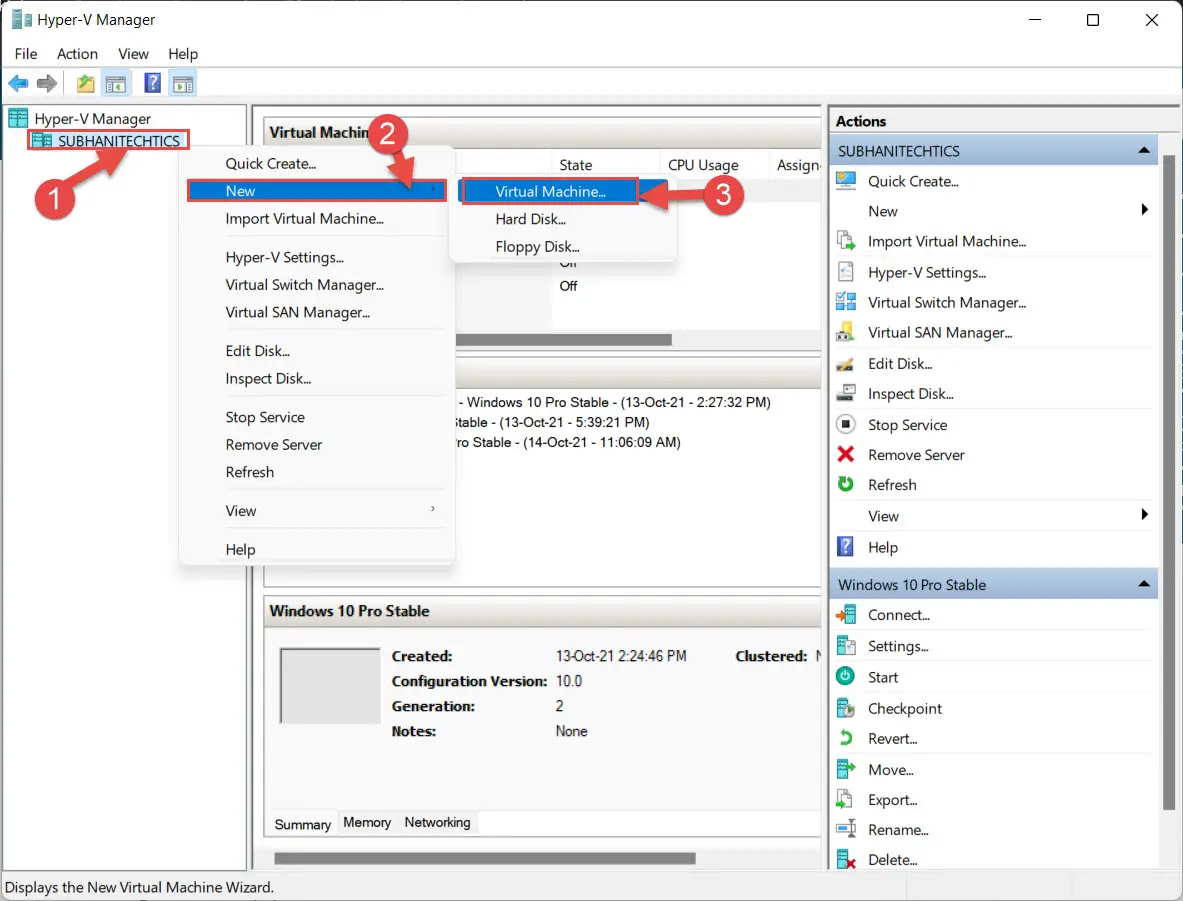Image resolution: width=1183 pixels, height=901 pixels.
Task: Click the red X Remove Server icon
Action: pos(846,454)
